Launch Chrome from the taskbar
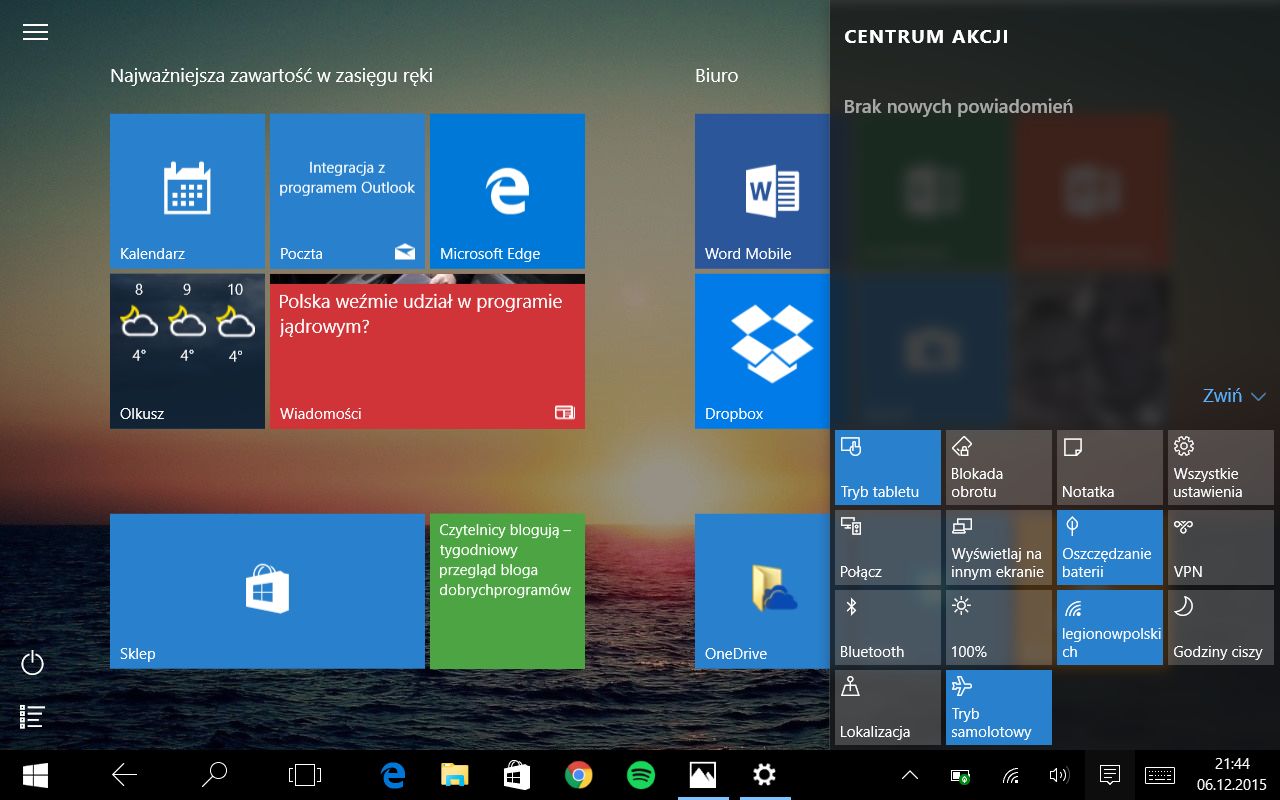The height and width of the screenshot is (800, 1280). (x=579, y=775)
